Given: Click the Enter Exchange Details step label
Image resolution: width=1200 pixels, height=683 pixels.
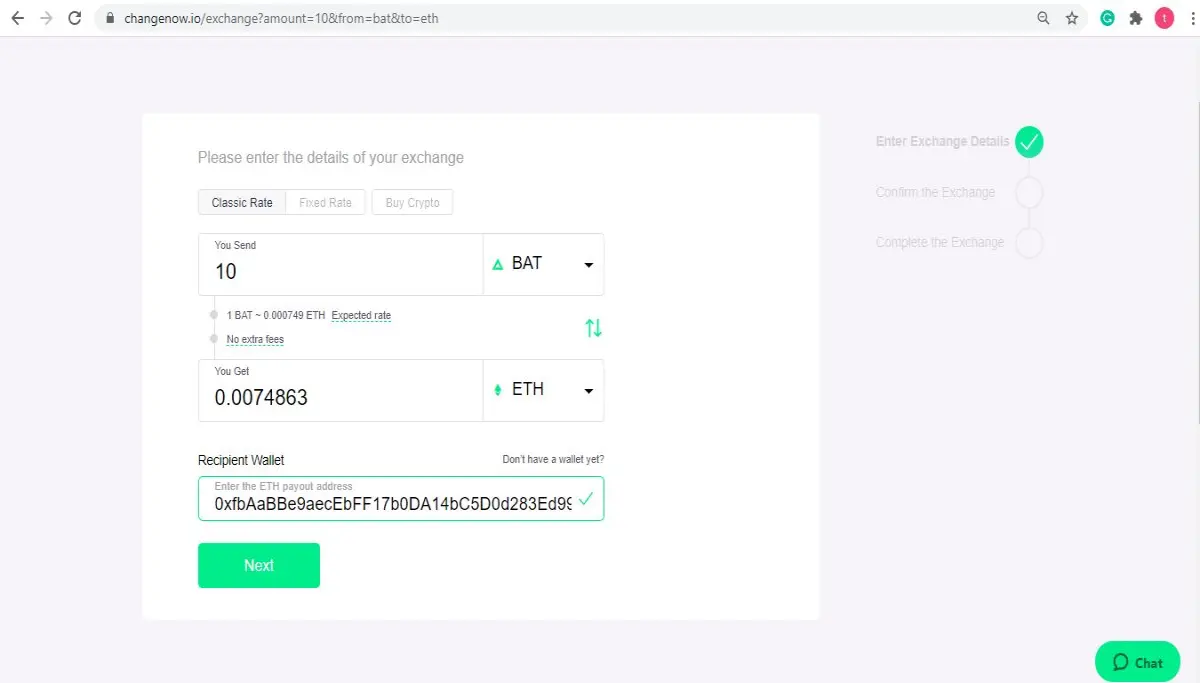Looking at the screenshot, I should pyautogui.click(x=943, y=142).
